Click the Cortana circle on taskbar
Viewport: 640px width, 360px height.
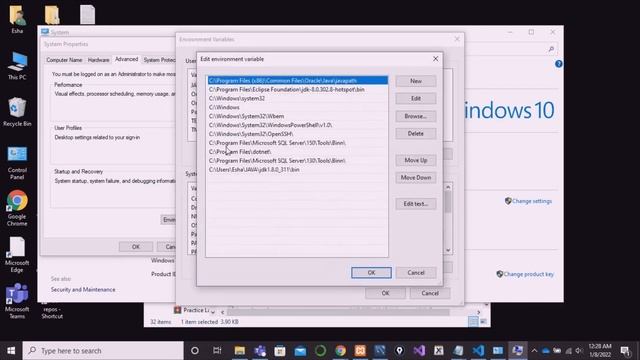coord(195,351)
